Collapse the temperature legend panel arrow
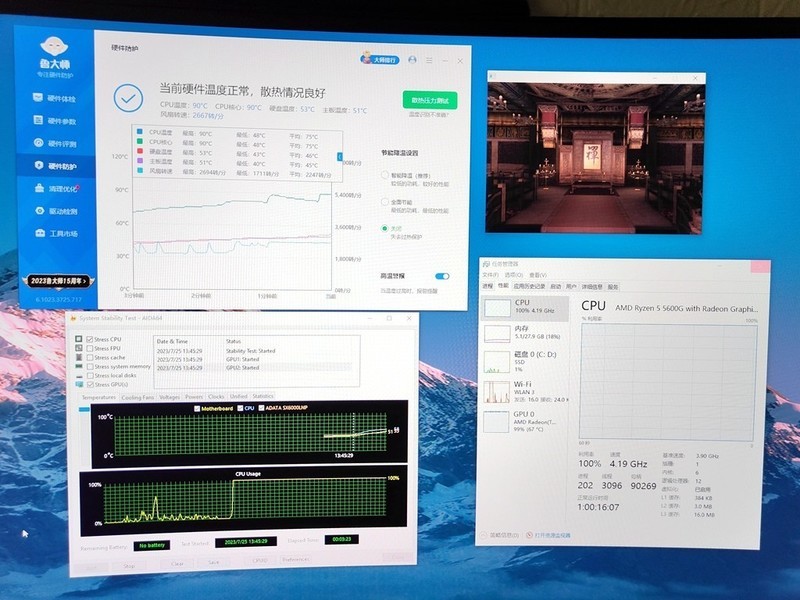This screenshot has height=600, width=800. point(340,157)
